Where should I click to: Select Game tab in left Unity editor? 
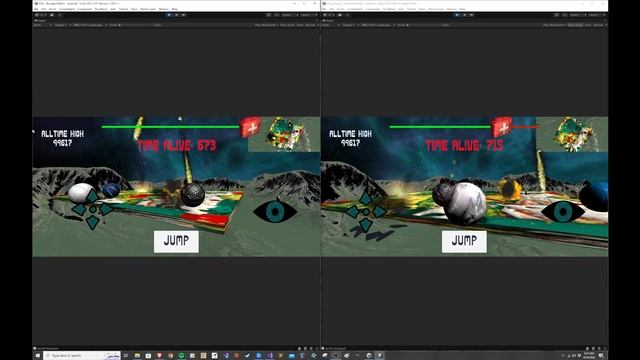(40, 20)
